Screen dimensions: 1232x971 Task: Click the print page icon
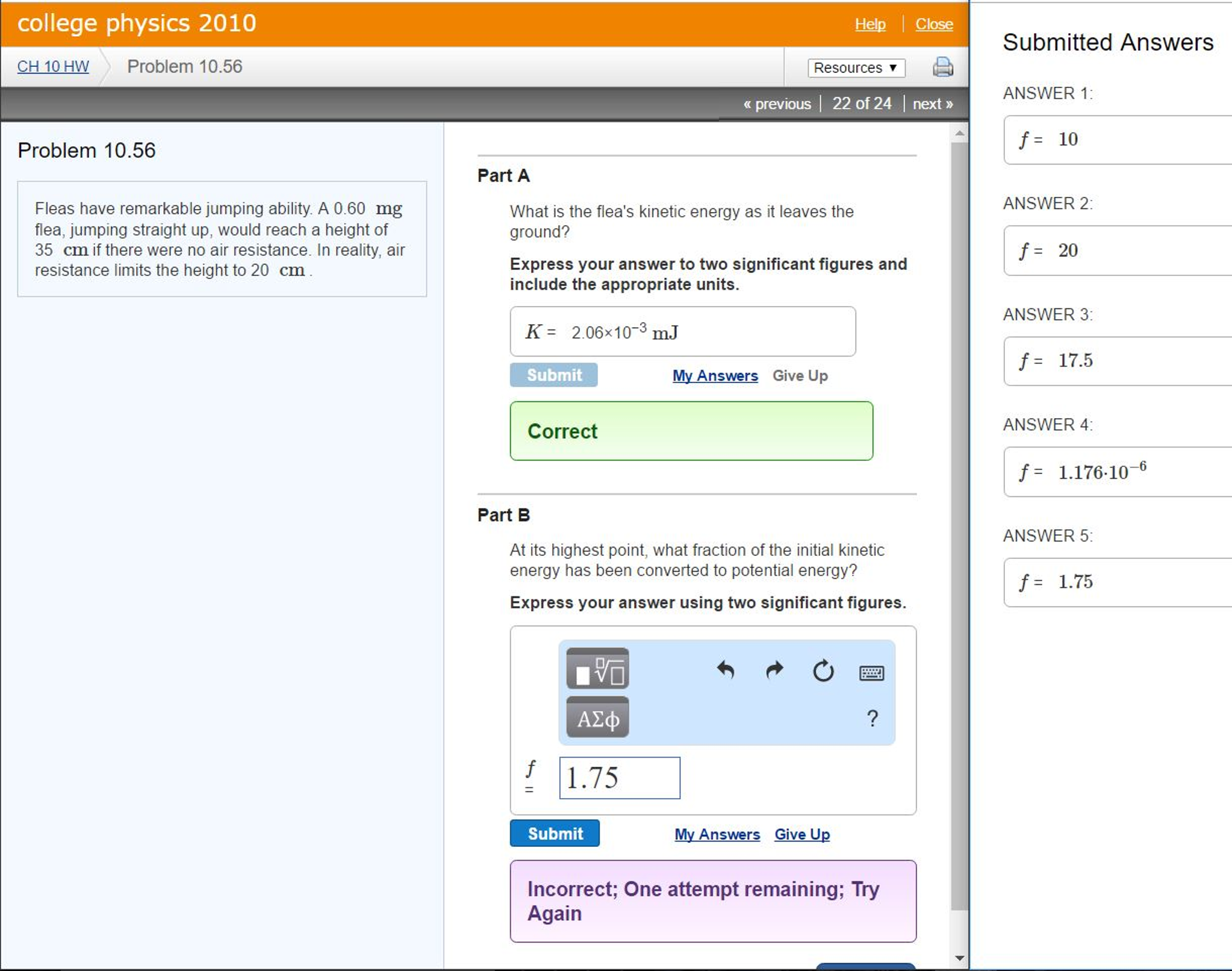pos(942,66)
